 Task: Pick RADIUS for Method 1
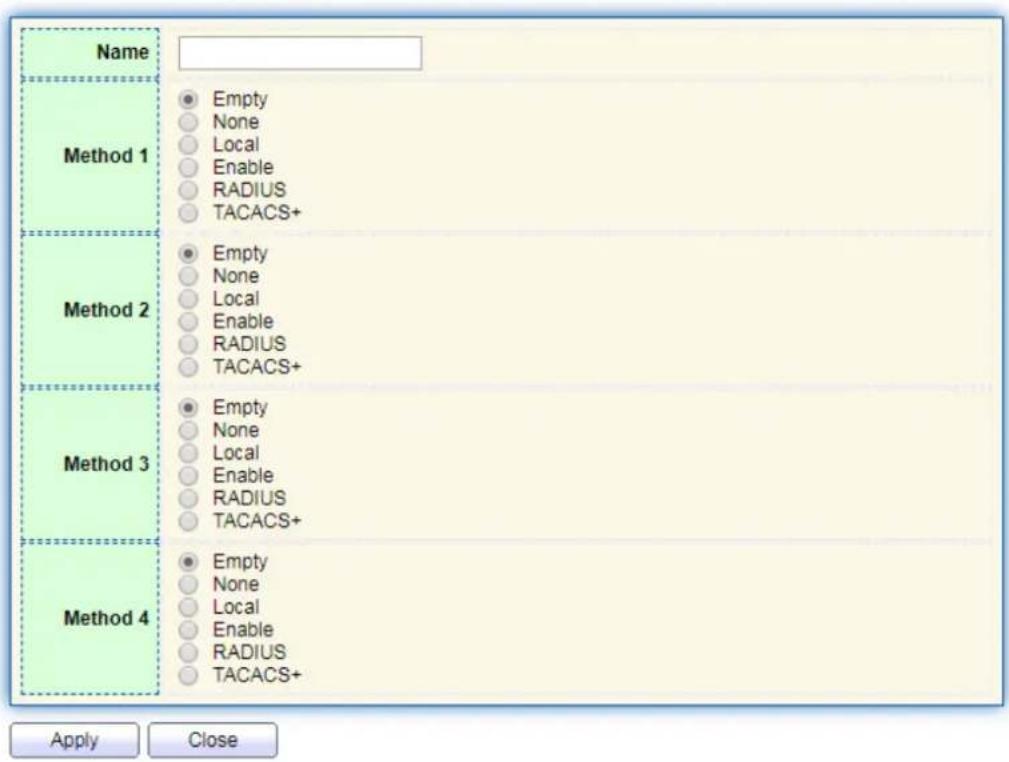coord(188,190)
